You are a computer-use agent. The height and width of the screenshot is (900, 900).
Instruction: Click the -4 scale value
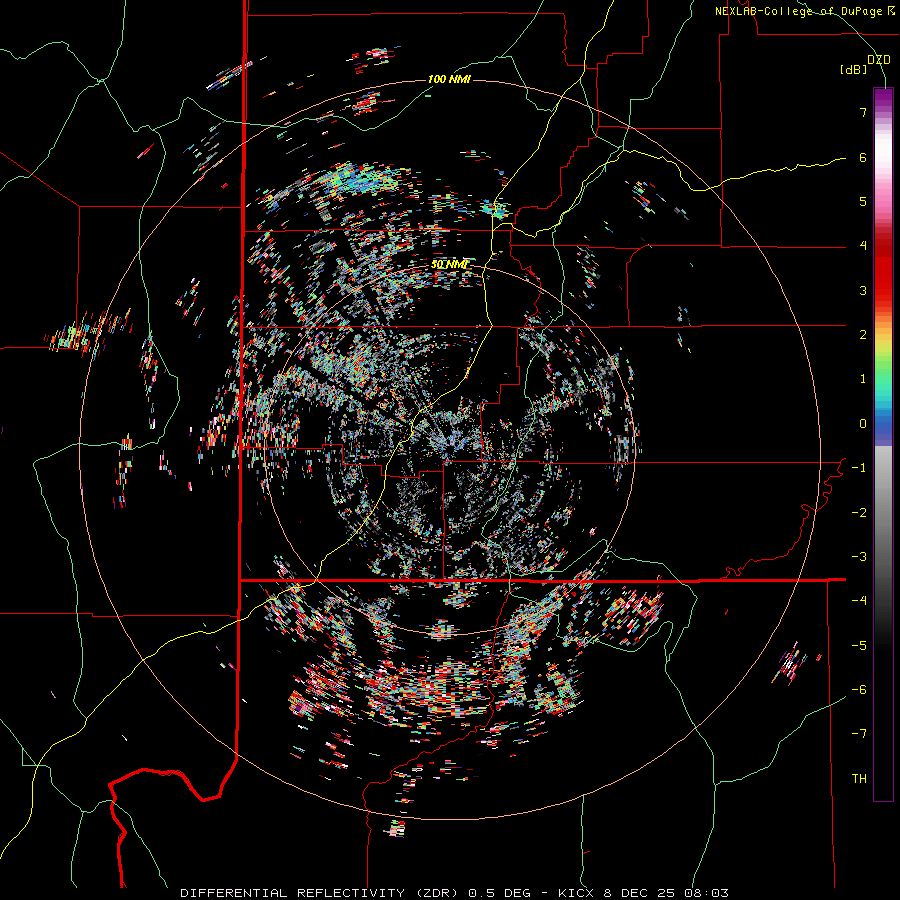pyautogui.click(x=859, y=600)
